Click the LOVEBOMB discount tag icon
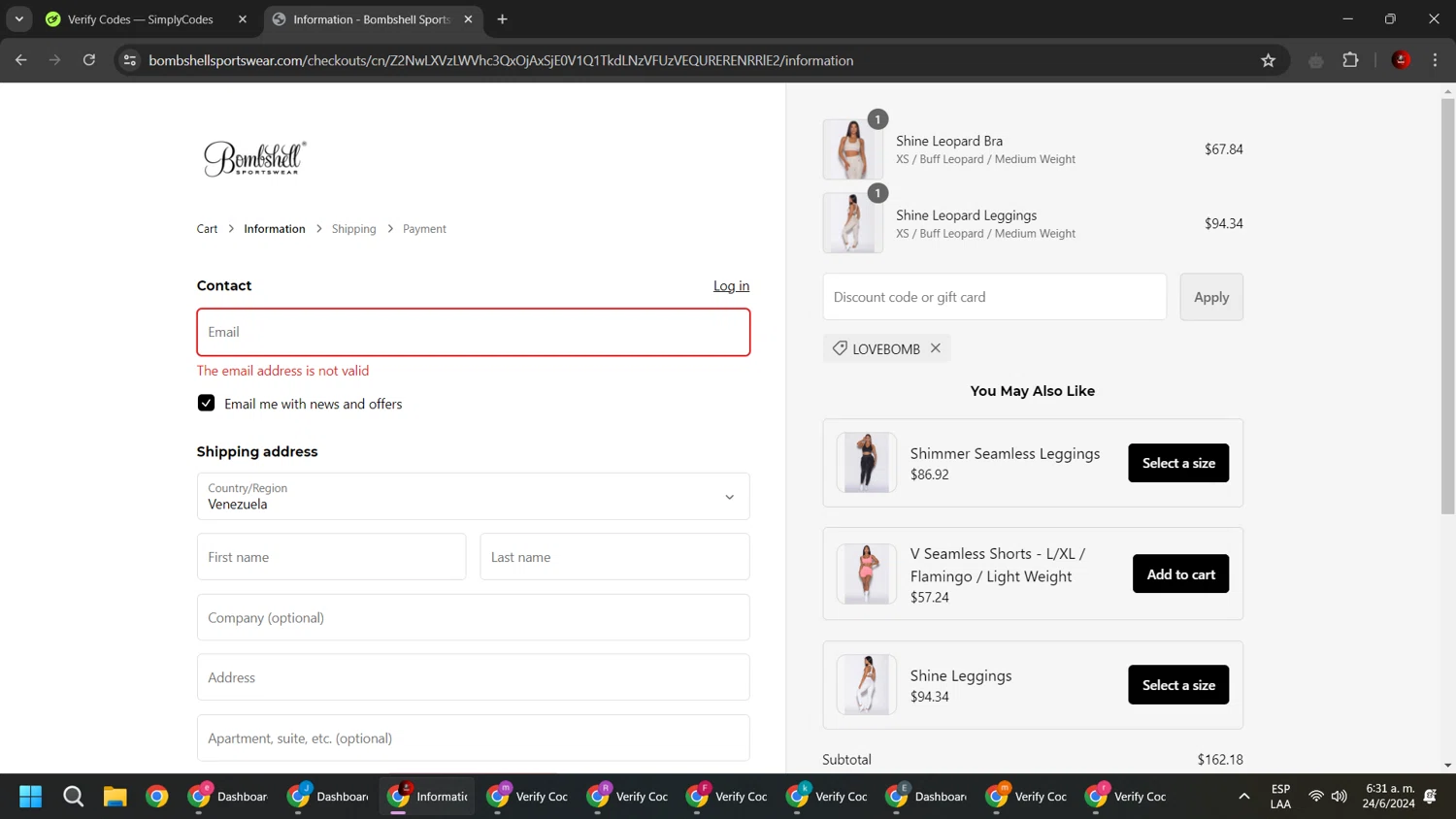This screenshot has height=819, width=1456. click(840, 348)
